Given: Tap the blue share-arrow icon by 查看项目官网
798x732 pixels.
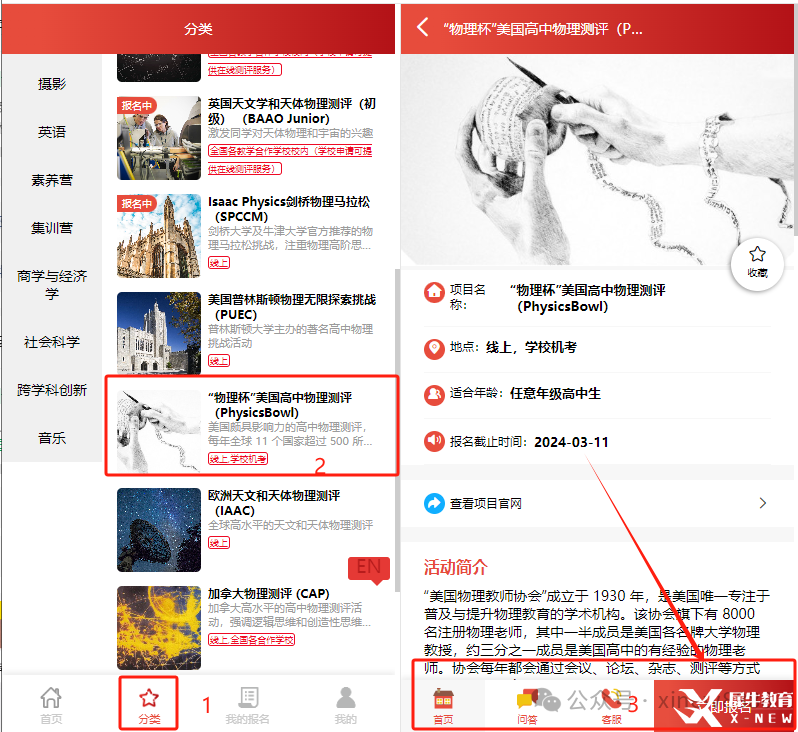Looking at the screenshot, I should (434, 503).
